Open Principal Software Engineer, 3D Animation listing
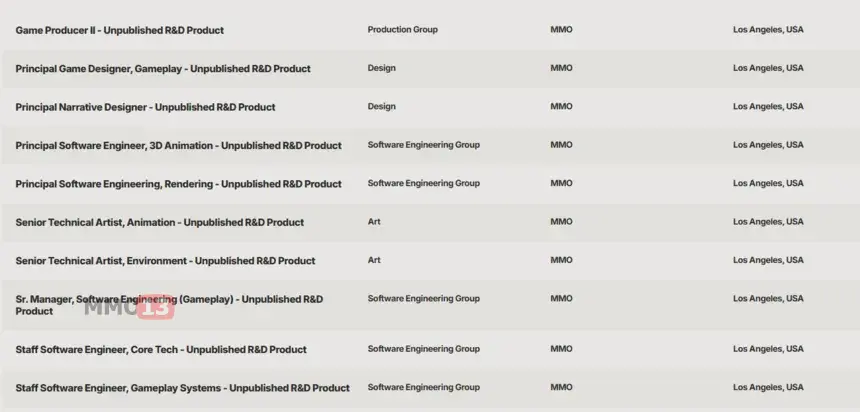This screenshot has height=412, width=860. (x=178, y=146)
